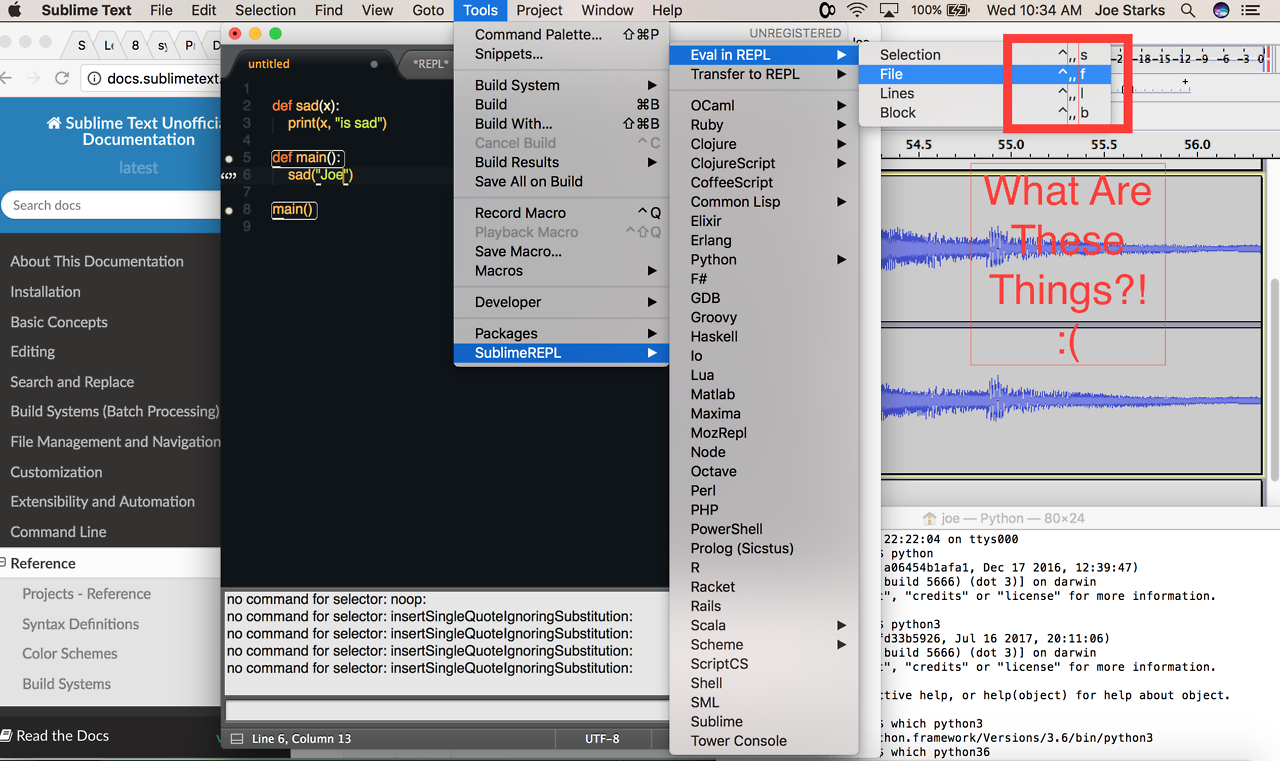Collapse the Reference section in docs sidebar
This screenshot has width=1280, height=761.
click(x=5, y=563)
